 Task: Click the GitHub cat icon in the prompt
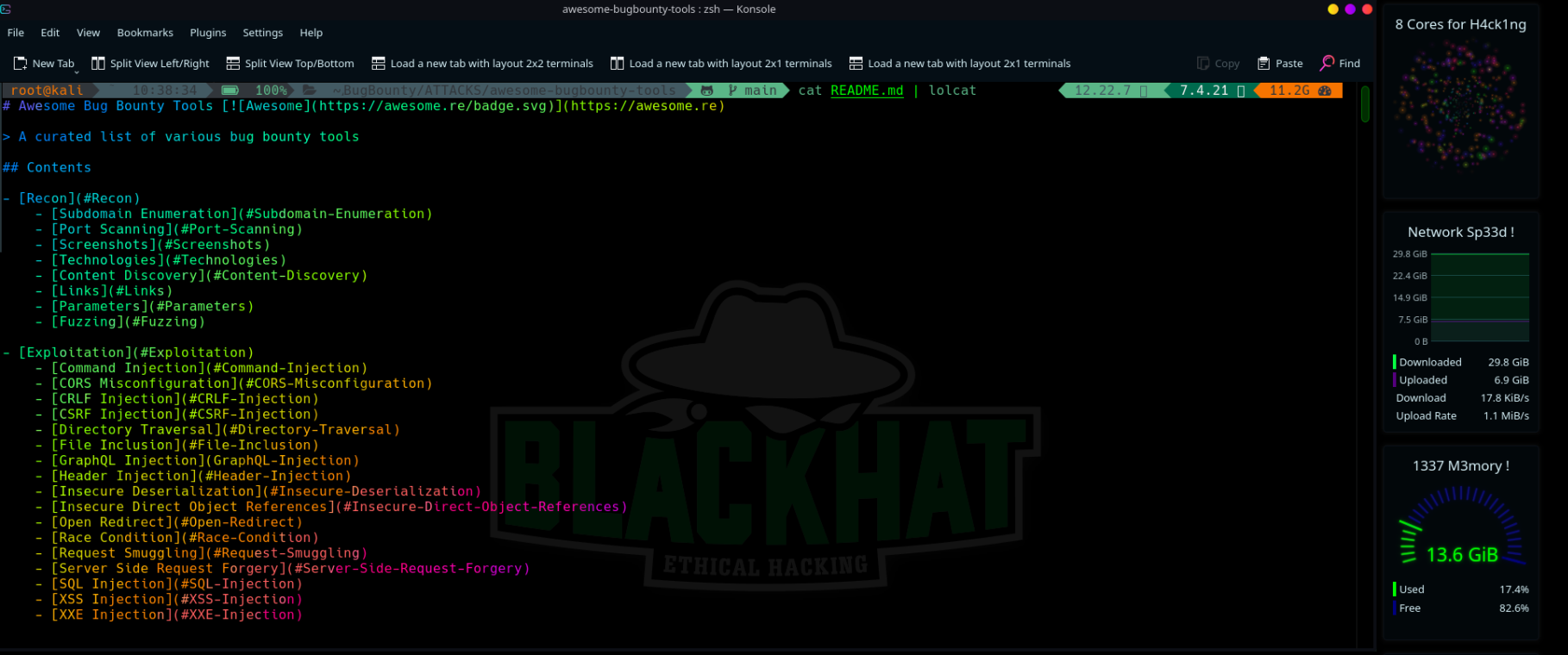pyautogui.click(x=706, y=90)
